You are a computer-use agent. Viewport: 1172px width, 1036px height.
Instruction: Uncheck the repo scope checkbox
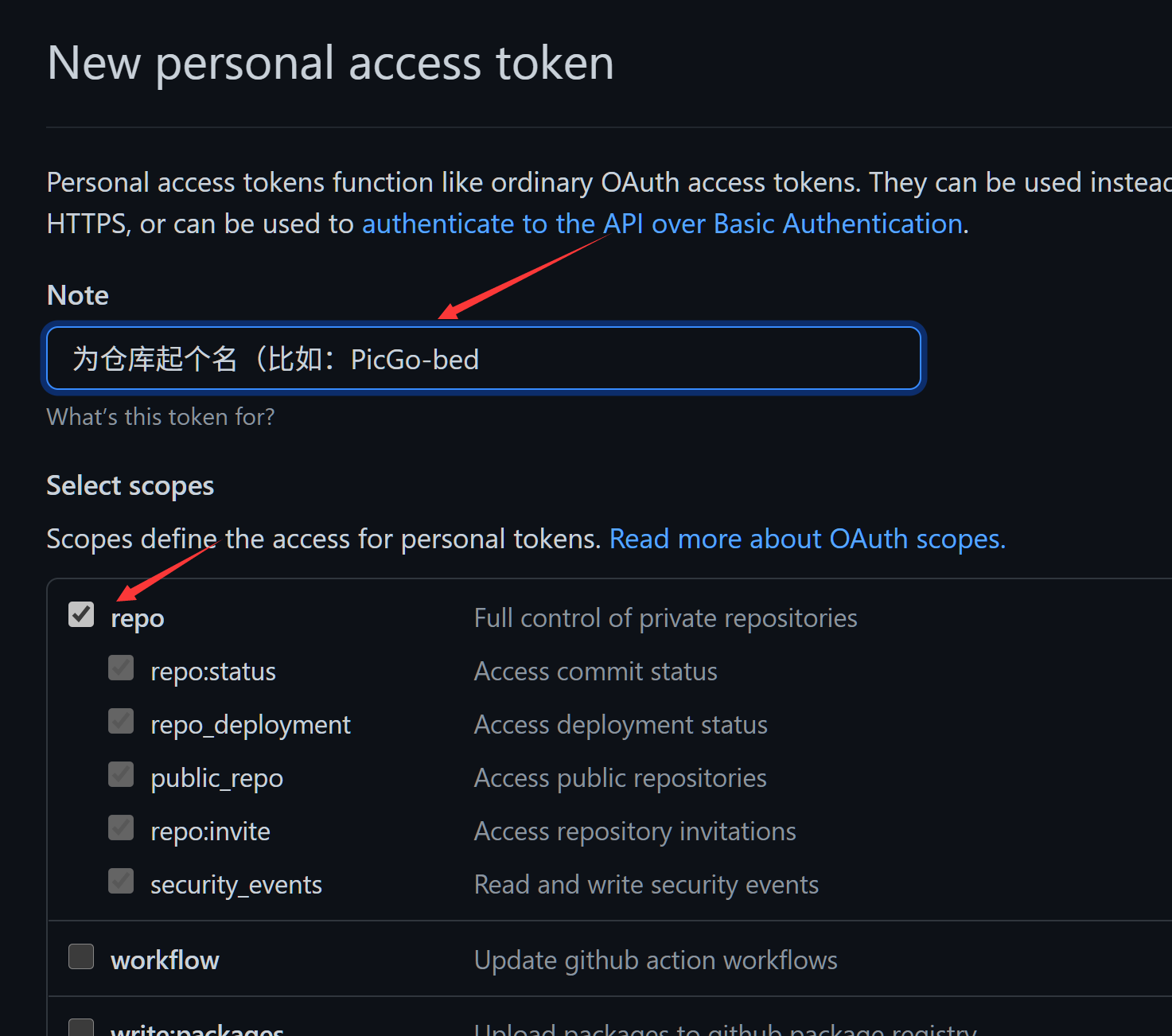coord(81,614)
